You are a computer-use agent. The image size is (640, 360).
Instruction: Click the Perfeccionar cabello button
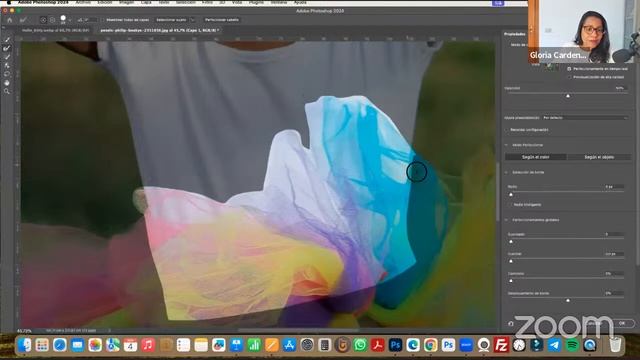[x=222, y=20]
